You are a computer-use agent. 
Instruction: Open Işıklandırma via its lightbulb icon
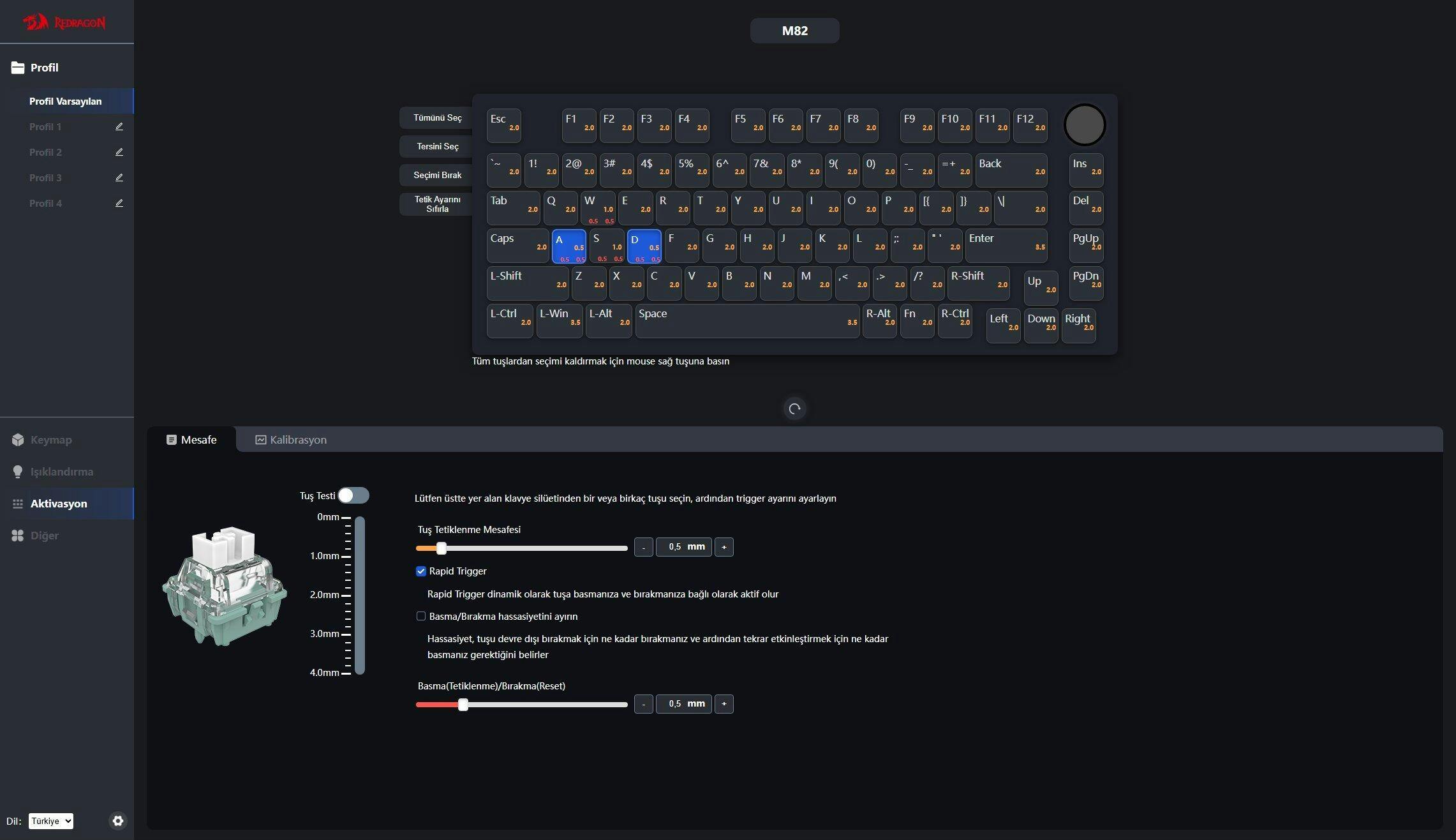click(18, 472)
